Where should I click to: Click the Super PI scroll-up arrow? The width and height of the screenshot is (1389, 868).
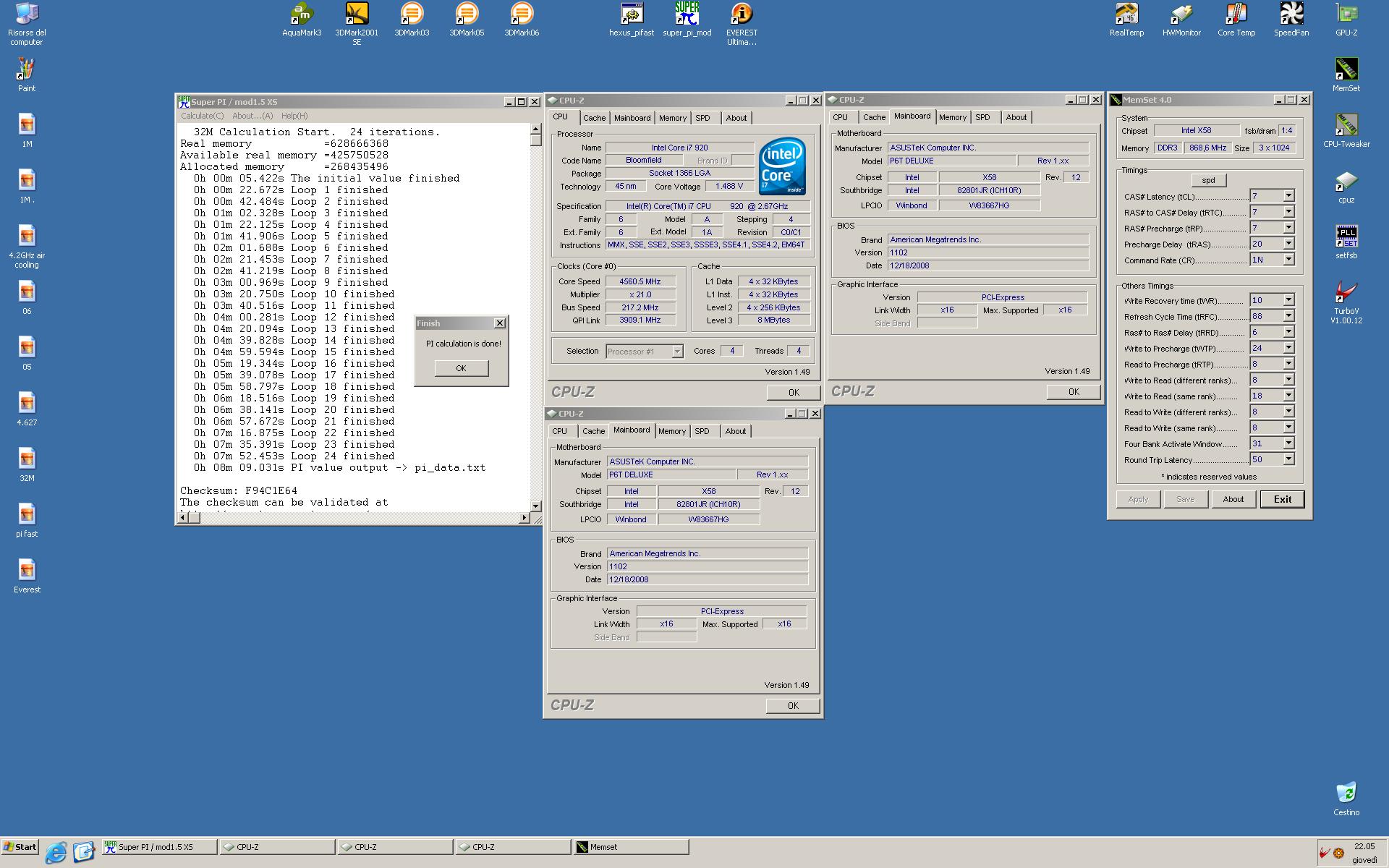[x=535, y=129]
